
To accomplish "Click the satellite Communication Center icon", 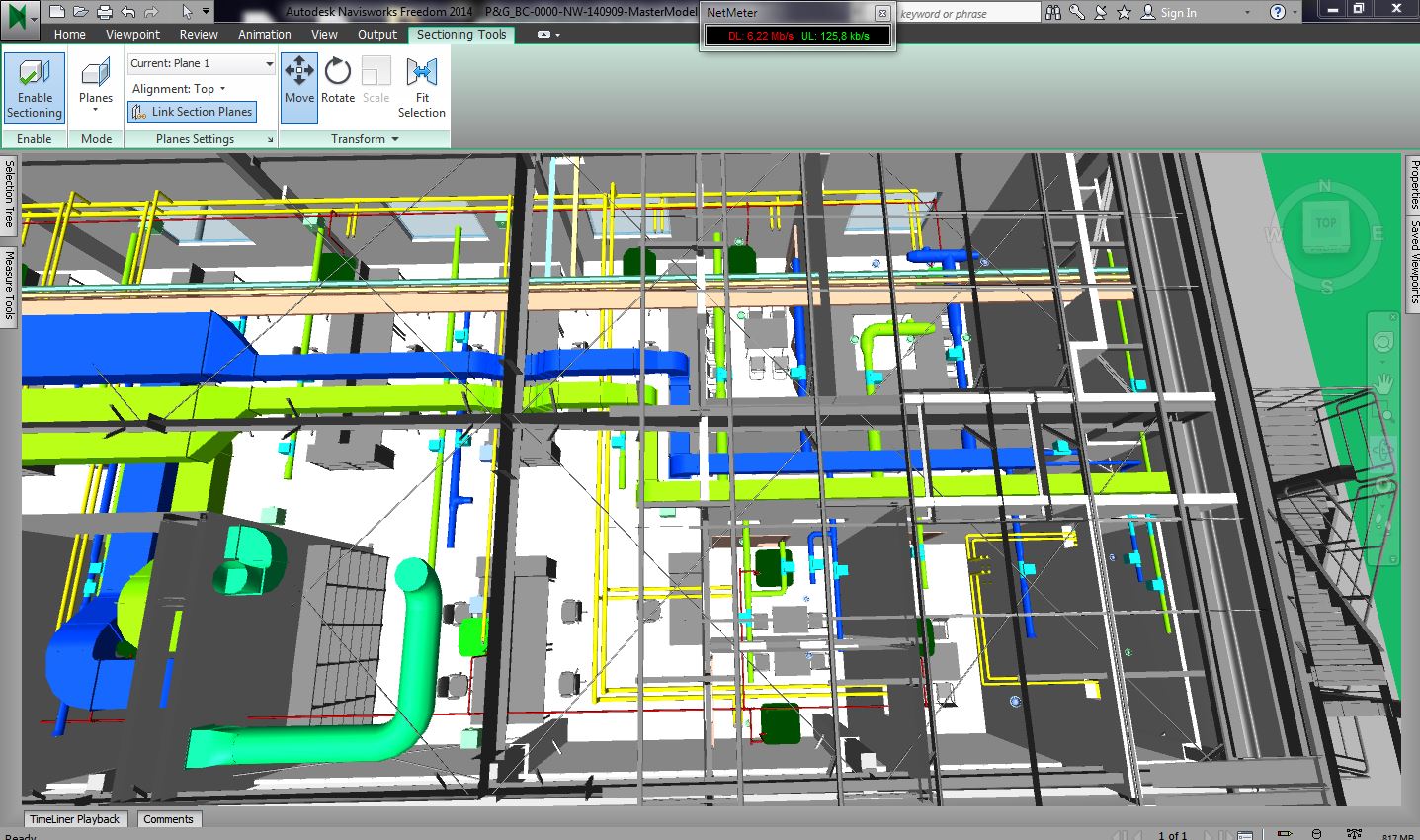I will click(x=1100, y=12).
